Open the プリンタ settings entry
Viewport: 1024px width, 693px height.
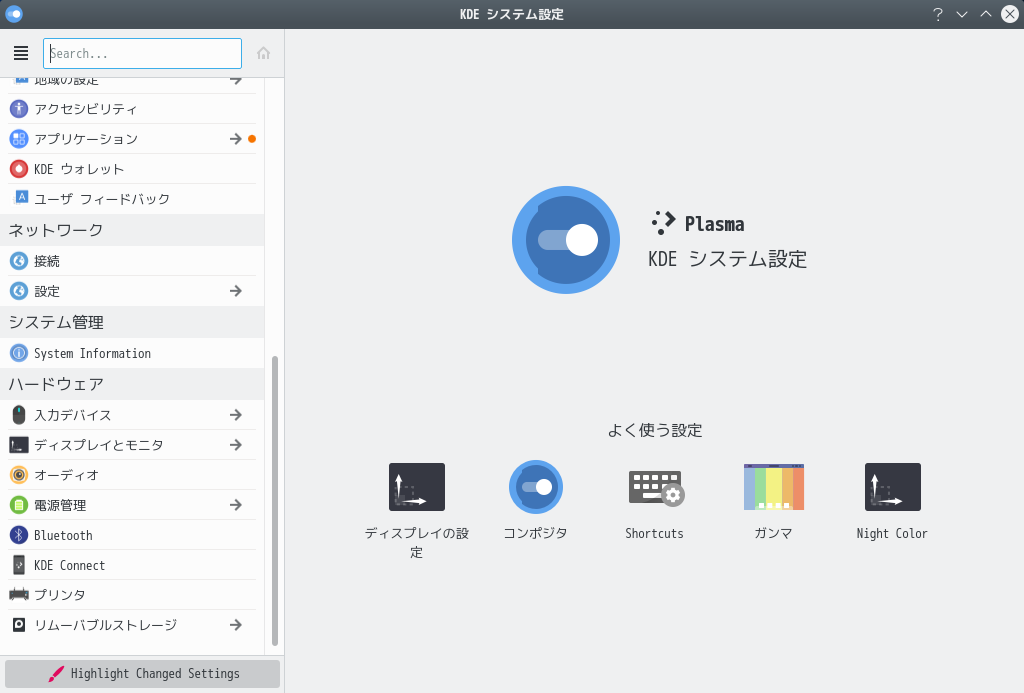60,595
